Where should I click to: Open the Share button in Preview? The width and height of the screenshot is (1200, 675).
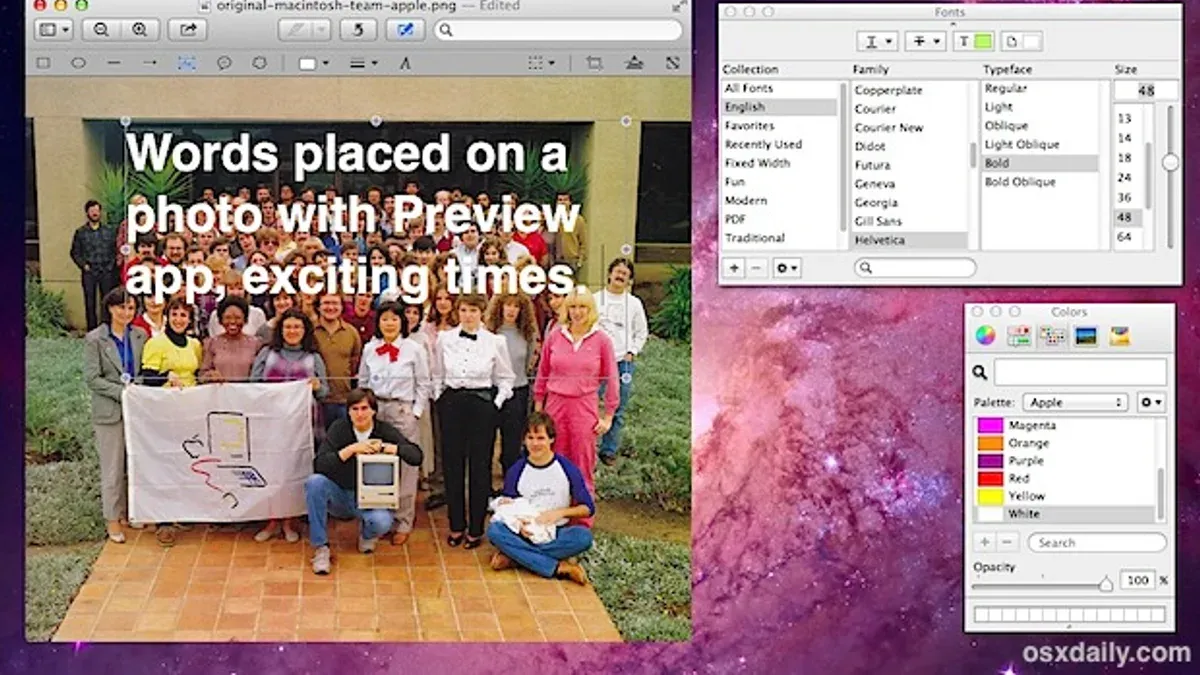pyautogui.click(x=187, y=30)
